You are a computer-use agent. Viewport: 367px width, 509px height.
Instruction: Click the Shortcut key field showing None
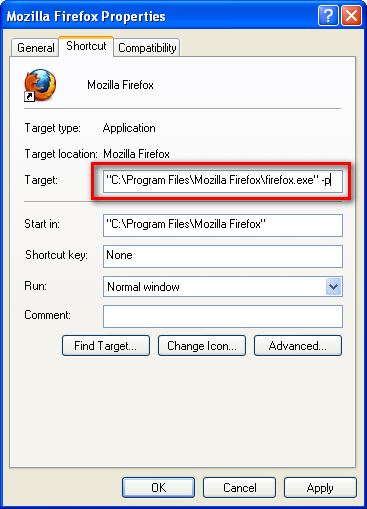point(223,256)
